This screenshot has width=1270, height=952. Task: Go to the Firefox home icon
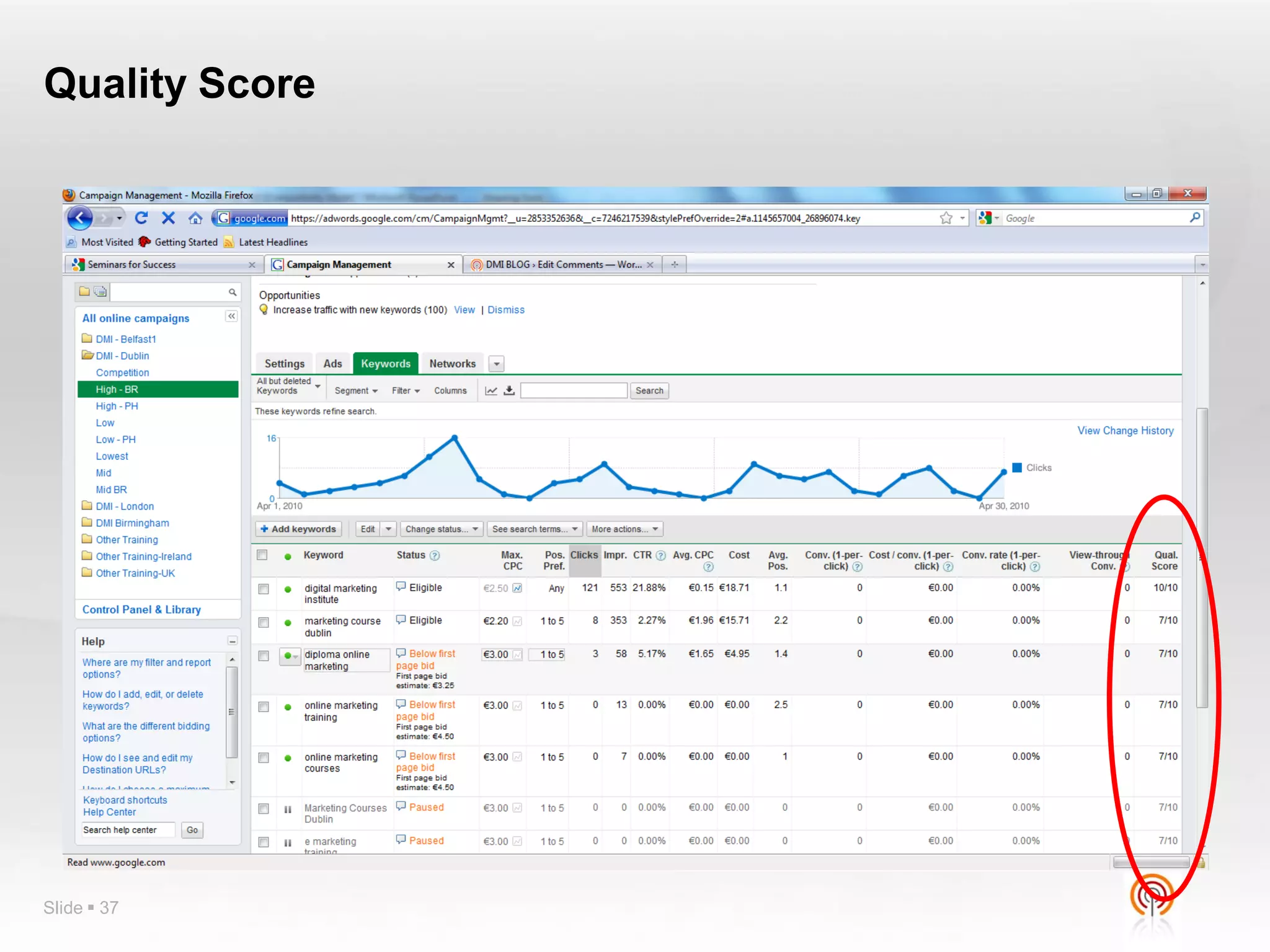tap(195, 218)
